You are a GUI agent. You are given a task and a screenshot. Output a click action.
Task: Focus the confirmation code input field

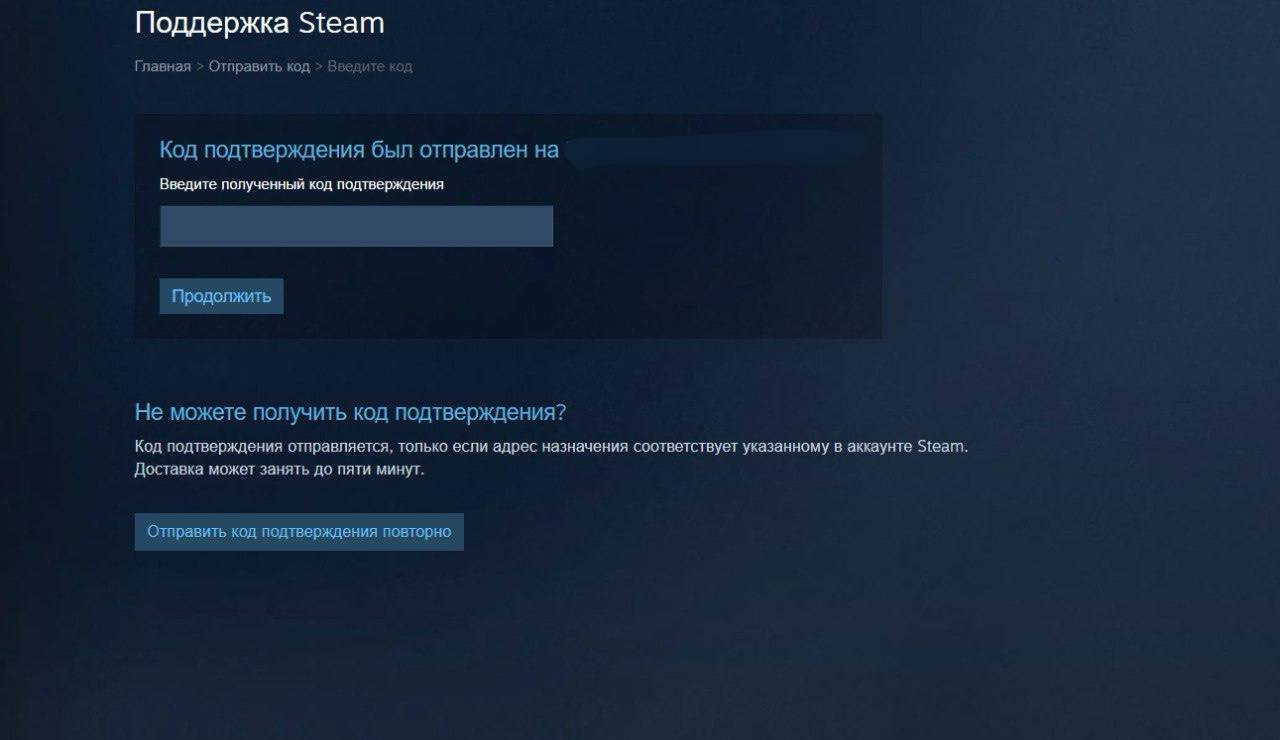tap(356, 226)
